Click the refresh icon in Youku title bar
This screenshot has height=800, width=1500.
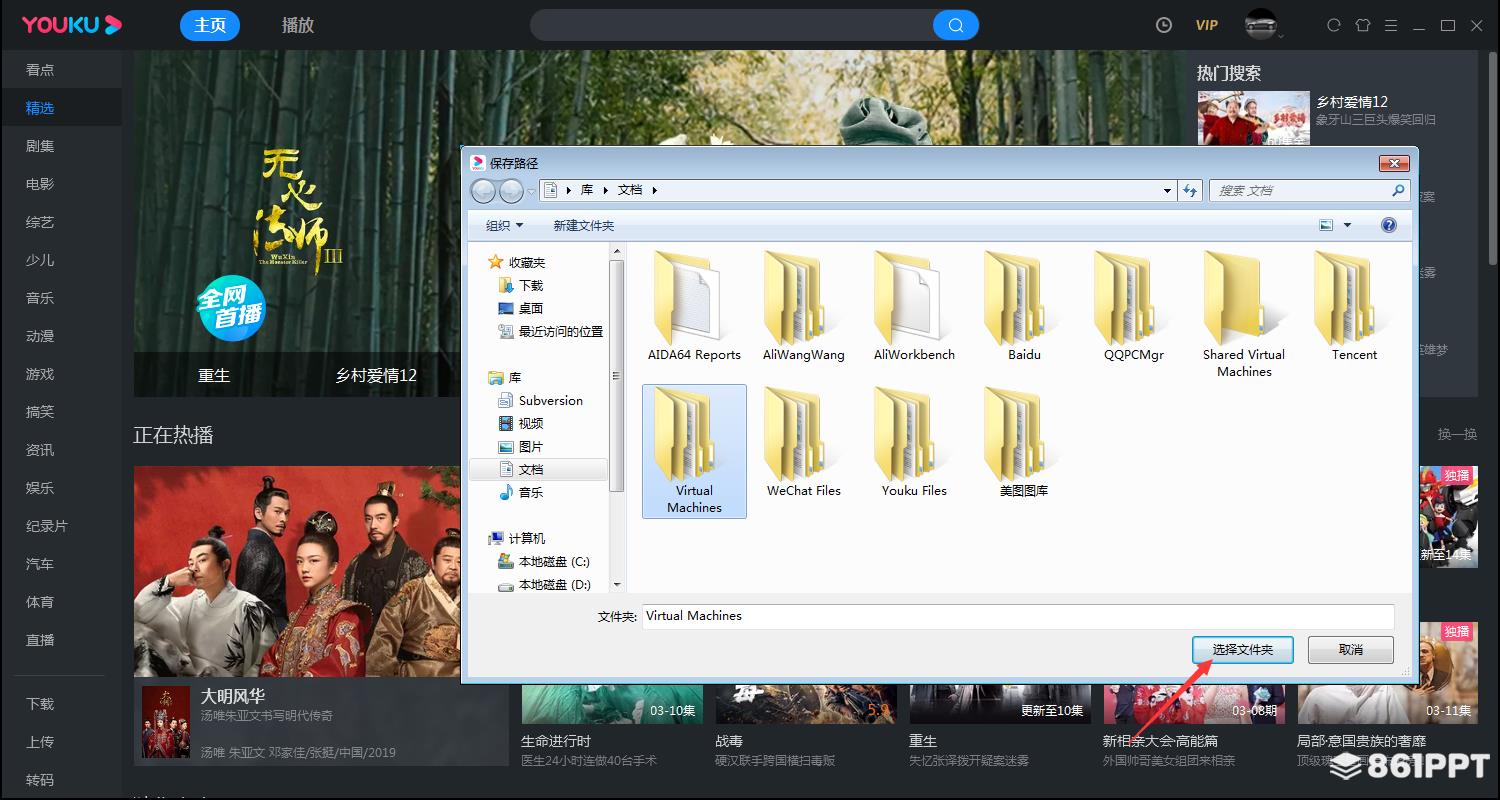coord(1333,25)
